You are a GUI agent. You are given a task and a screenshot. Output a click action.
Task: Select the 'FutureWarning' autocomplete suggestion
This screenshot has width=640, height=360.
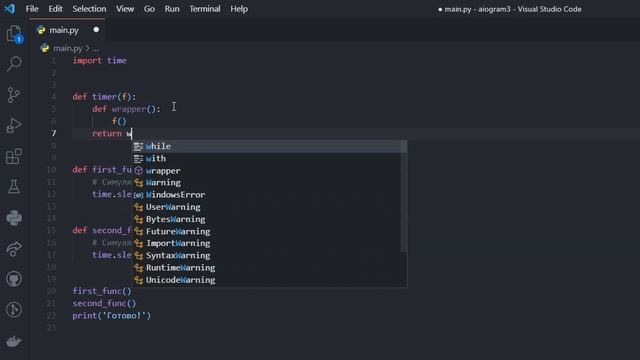click(x=267, y=231)
